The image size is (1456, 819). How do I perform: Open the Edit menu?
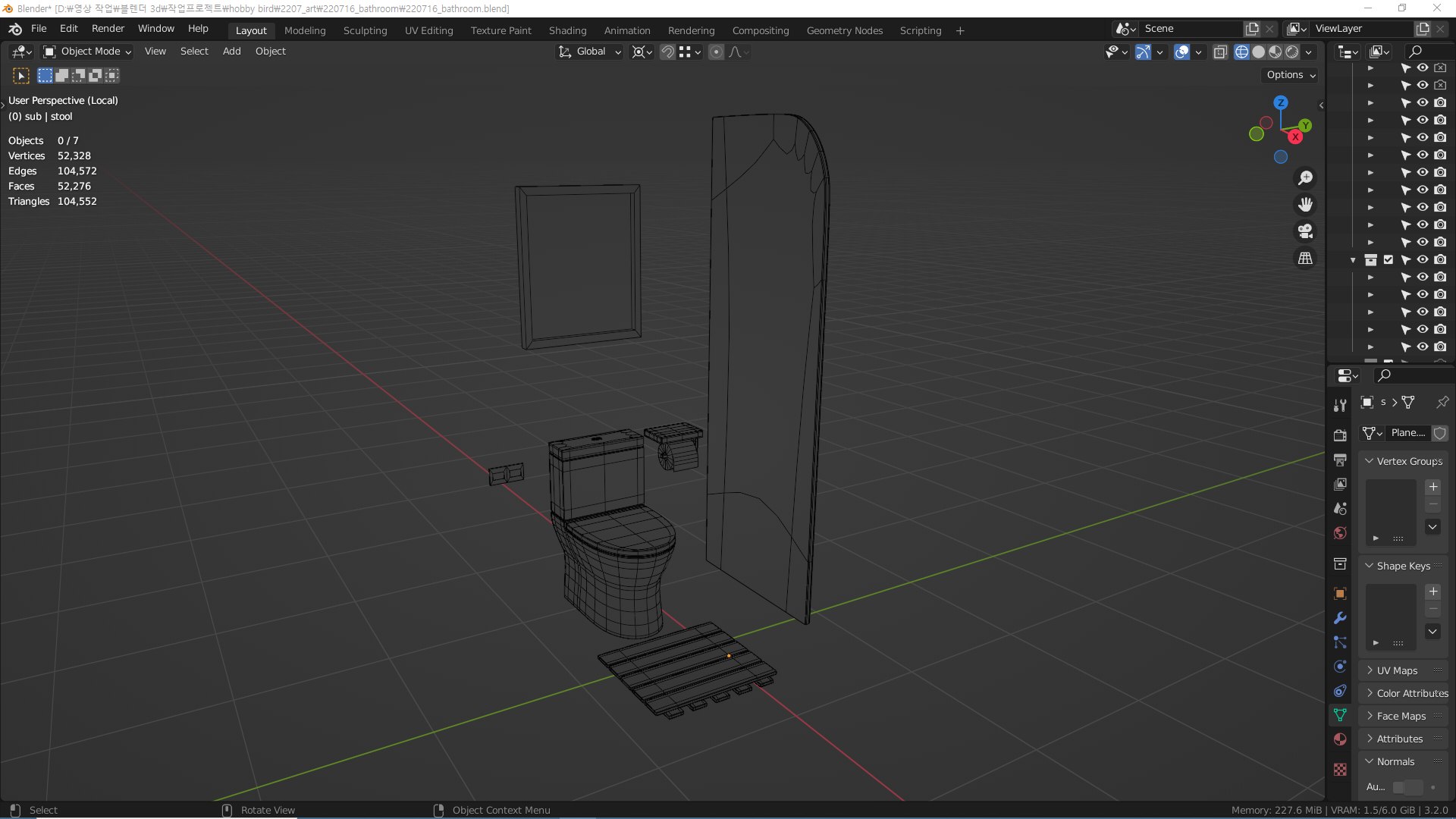pyautogui.click(x=69, y=29)
